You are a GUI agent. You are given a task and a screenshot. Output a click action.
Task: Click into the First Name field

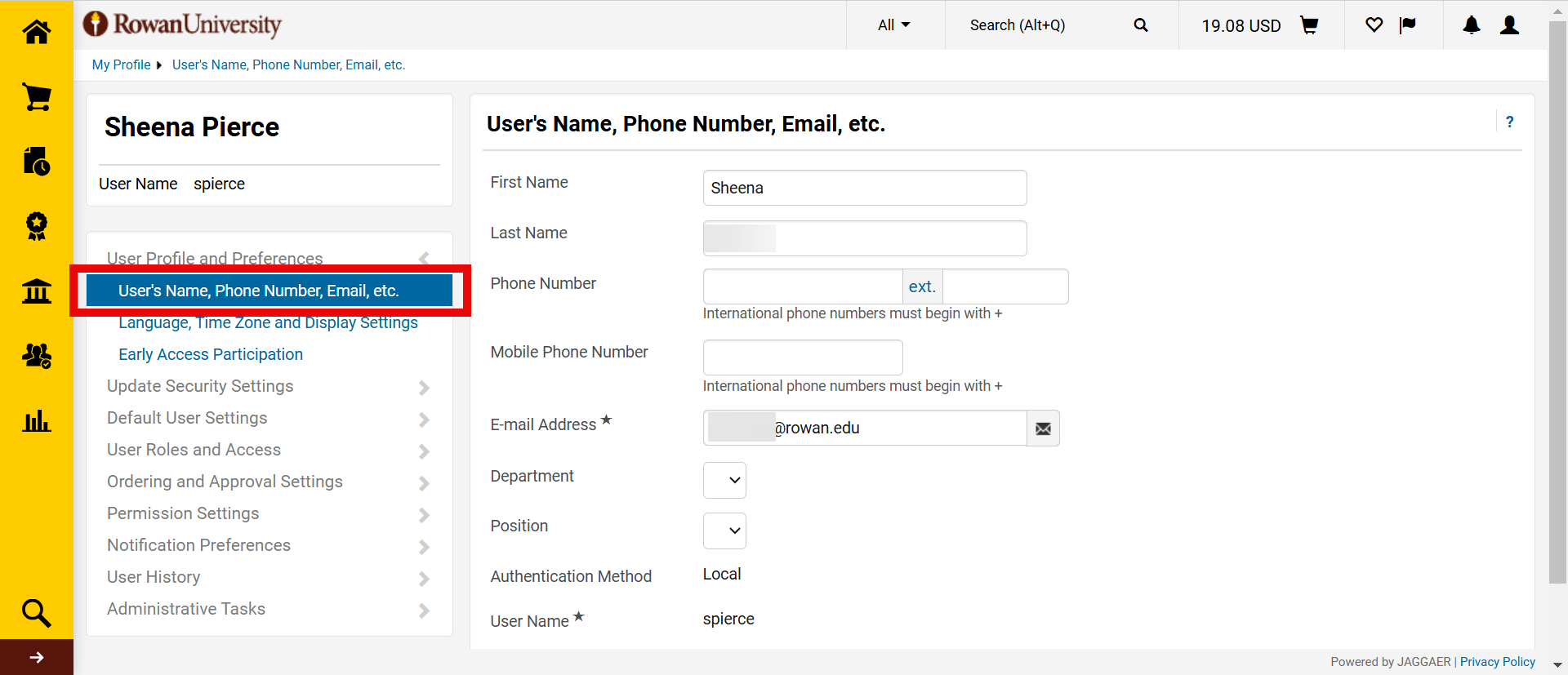tap(864, 188)
